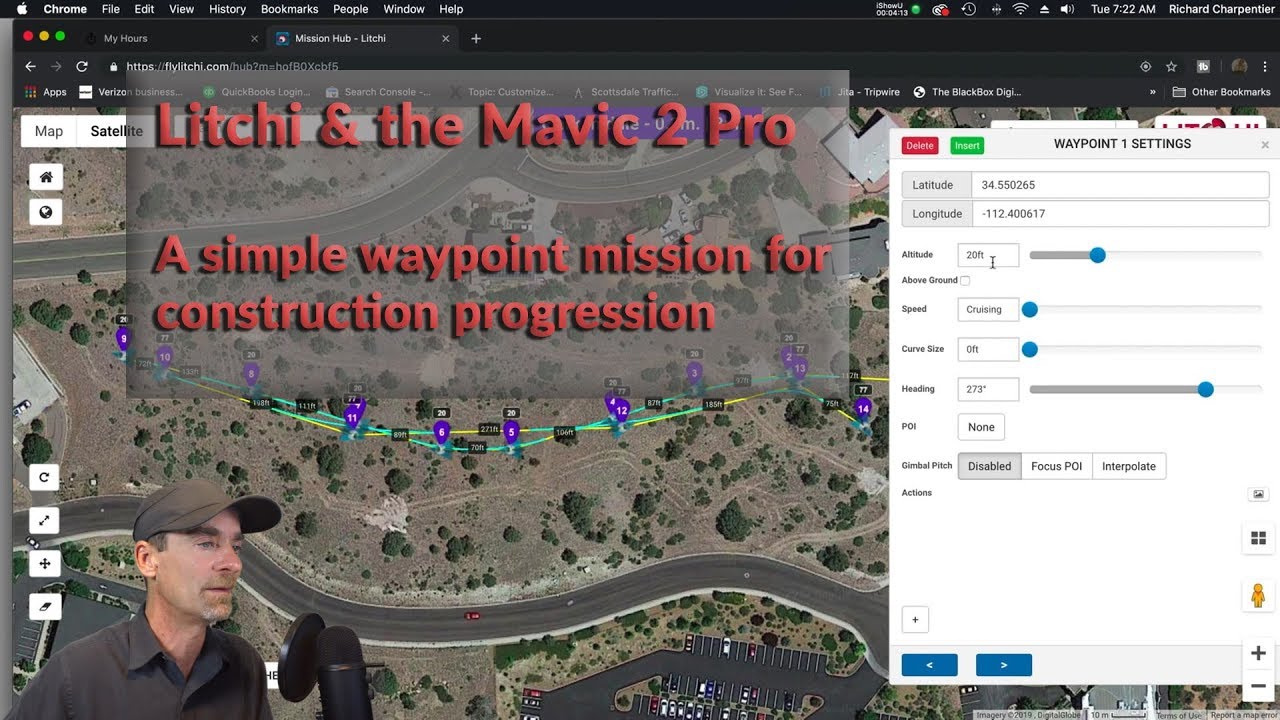Click the Curve Size 0ft field
Viewport: 1280px width, 720px height.
point(988,349)
